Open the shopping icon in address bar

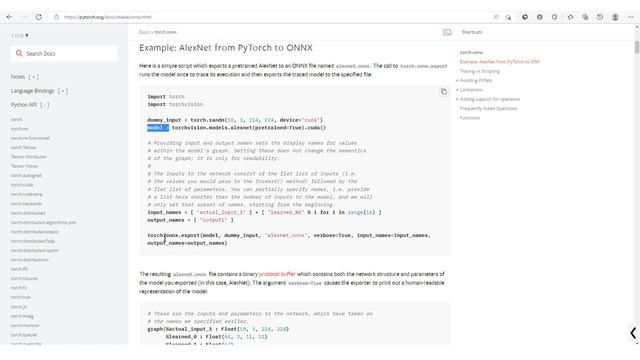[x=508, y=17]
